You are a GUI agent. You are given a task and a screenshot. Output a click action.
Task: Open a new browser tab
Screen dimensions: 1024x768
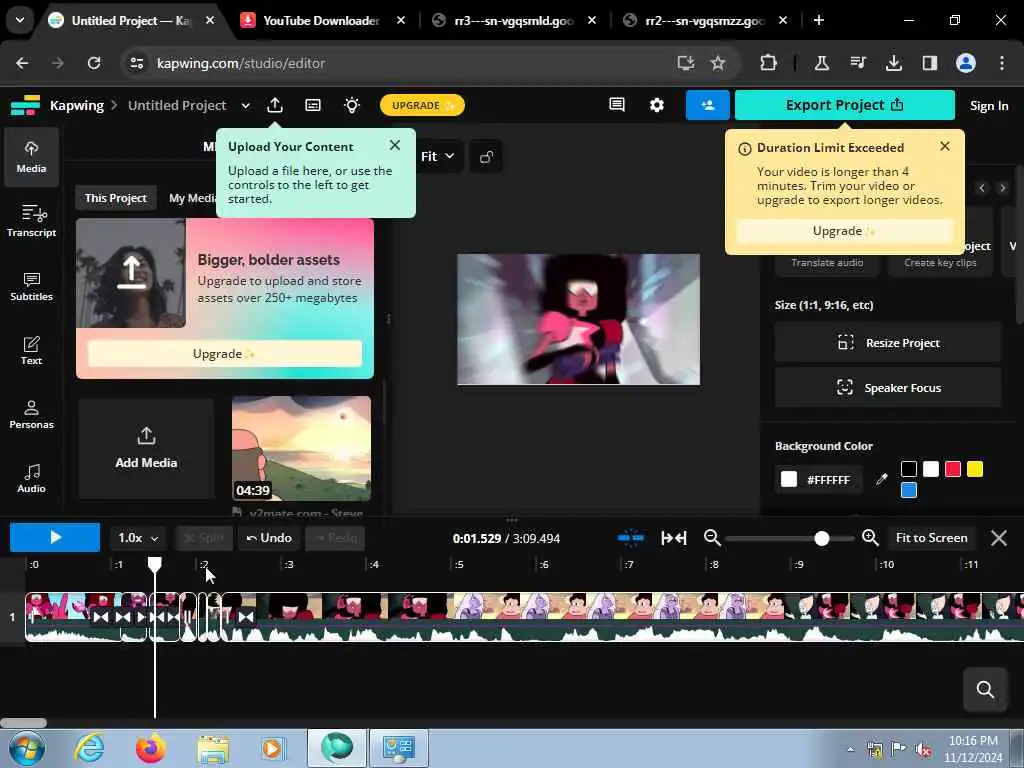(818, 20)
